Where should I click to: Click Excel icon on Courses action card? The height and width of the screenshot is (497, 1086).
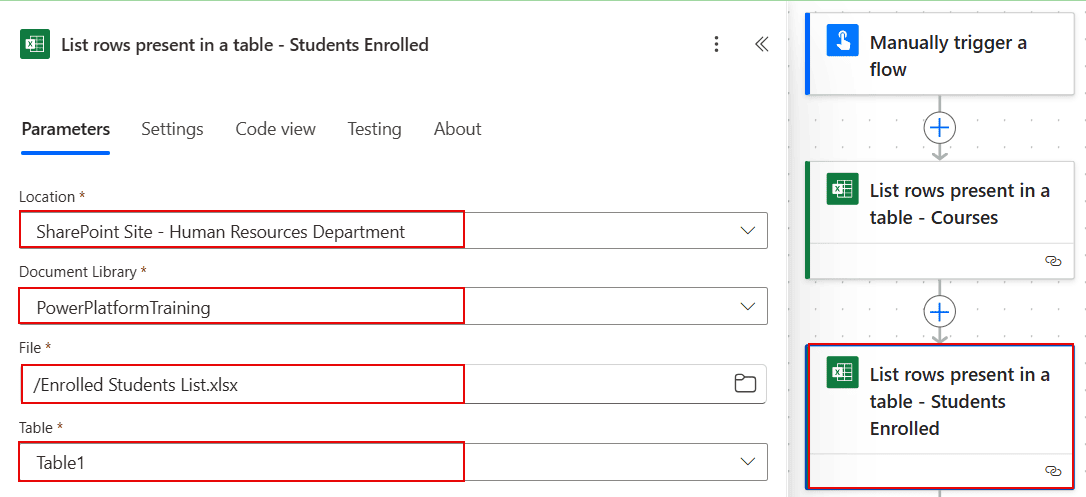(x=842, y=189)
